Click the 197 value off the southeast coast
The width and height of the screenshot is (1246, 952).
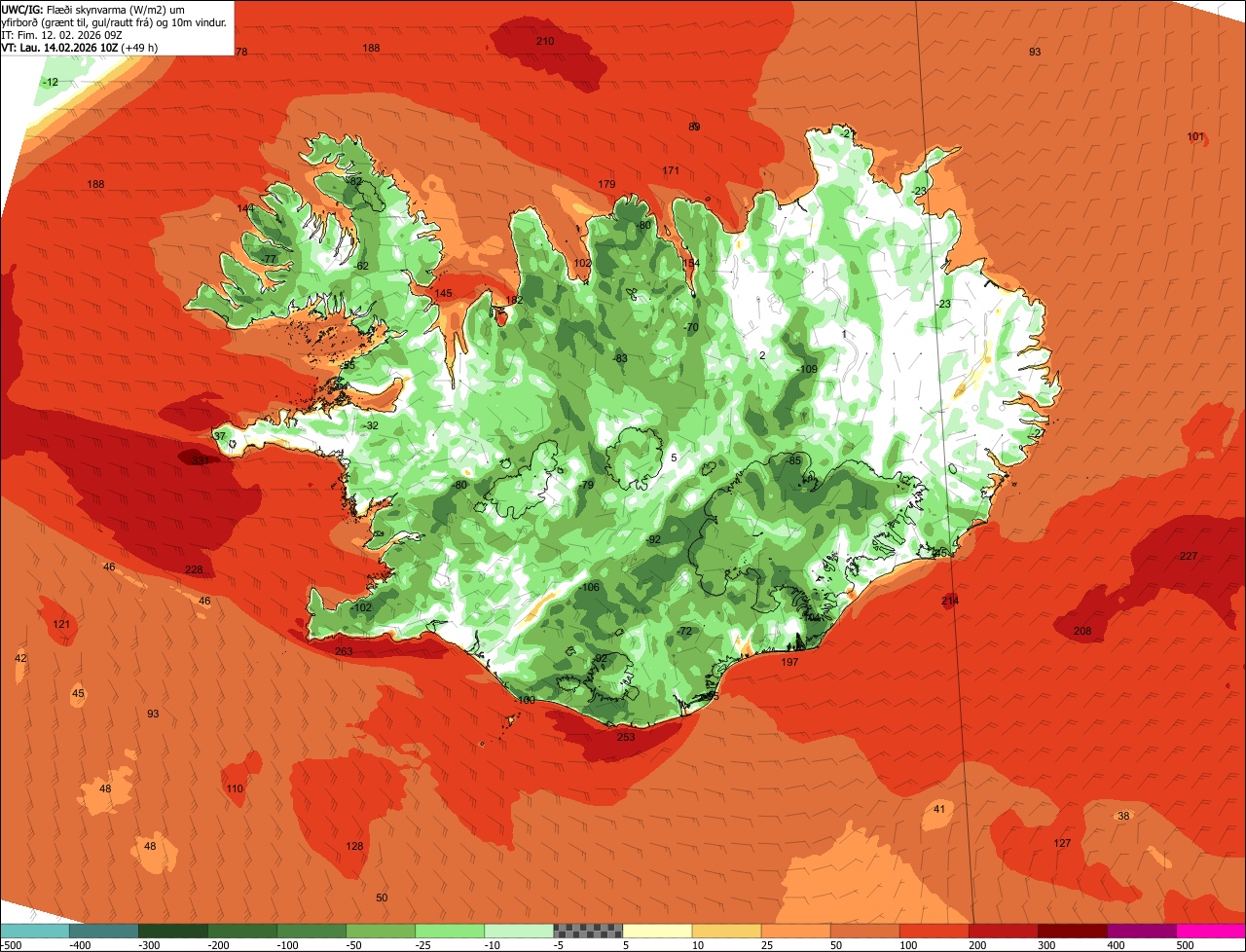[x=789, y=662]
